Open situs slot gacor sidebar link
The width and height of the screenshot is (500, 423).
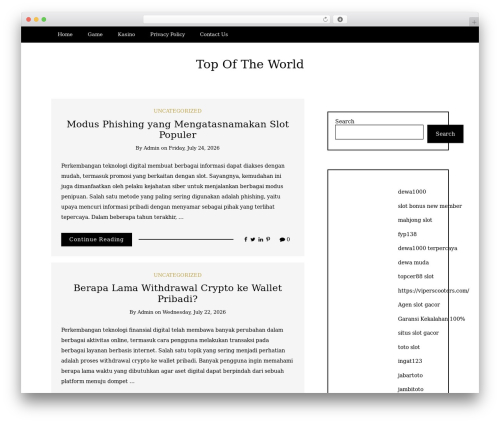tap(418, 333)
